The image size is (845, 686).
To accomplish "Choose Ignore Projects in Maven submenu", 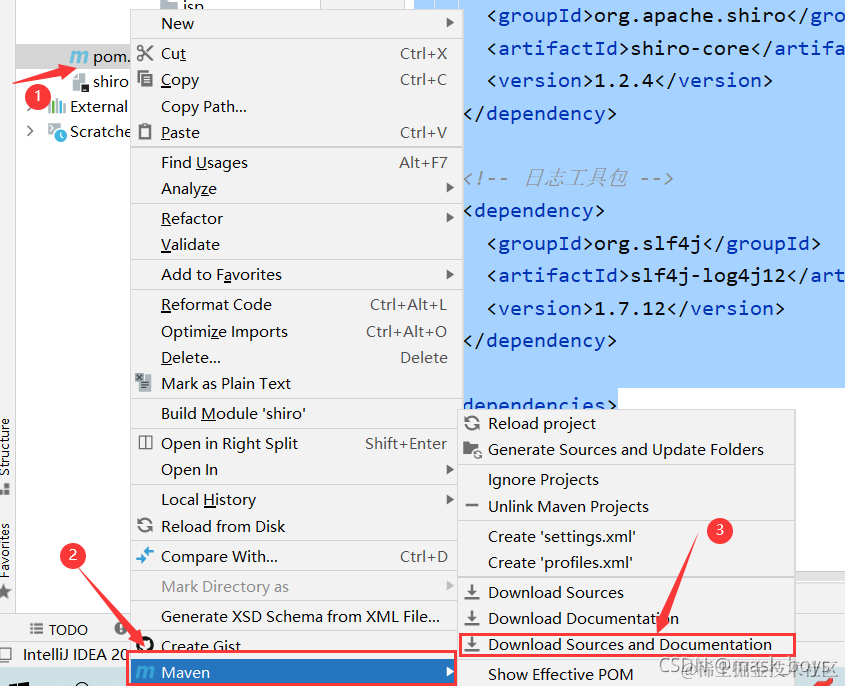I will click(x=626, y=480).
